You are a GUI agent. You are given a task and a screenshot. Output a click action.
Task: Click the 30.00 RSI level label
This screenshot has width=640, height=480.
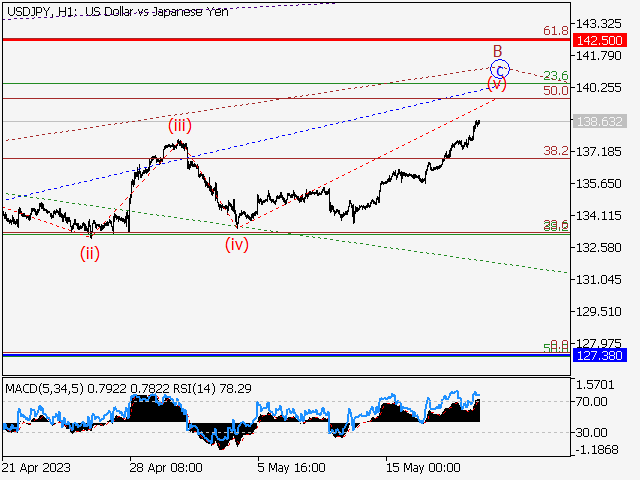click(x=591, y=432)
